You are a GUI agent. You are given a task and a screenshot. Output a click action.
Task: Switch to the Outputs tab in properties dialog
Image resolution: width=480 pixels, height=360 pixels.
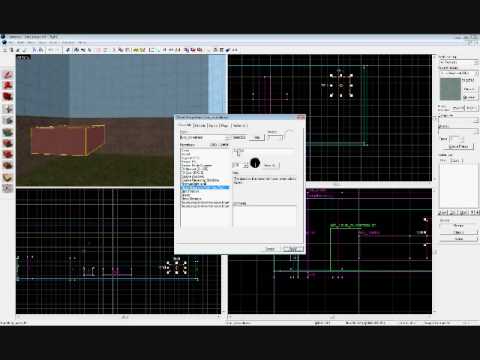(200, 126)
